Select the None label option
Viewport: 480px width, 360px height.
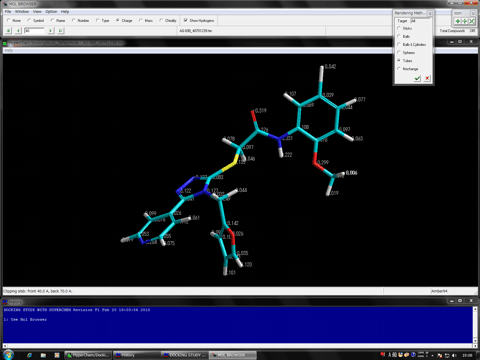tap(14, 21)
